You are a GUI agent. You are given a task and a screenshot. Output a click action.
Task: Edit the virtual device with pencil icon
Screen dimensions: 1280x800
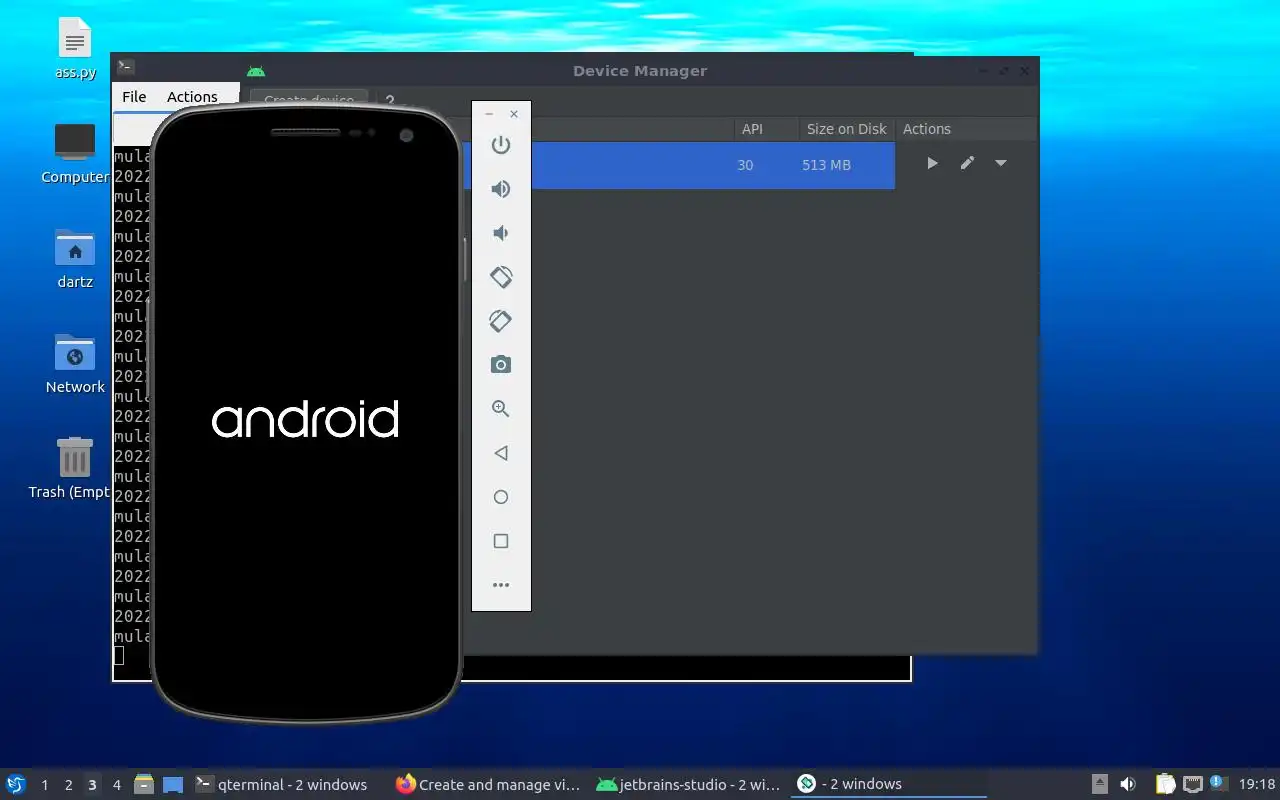tap(967, 163)
